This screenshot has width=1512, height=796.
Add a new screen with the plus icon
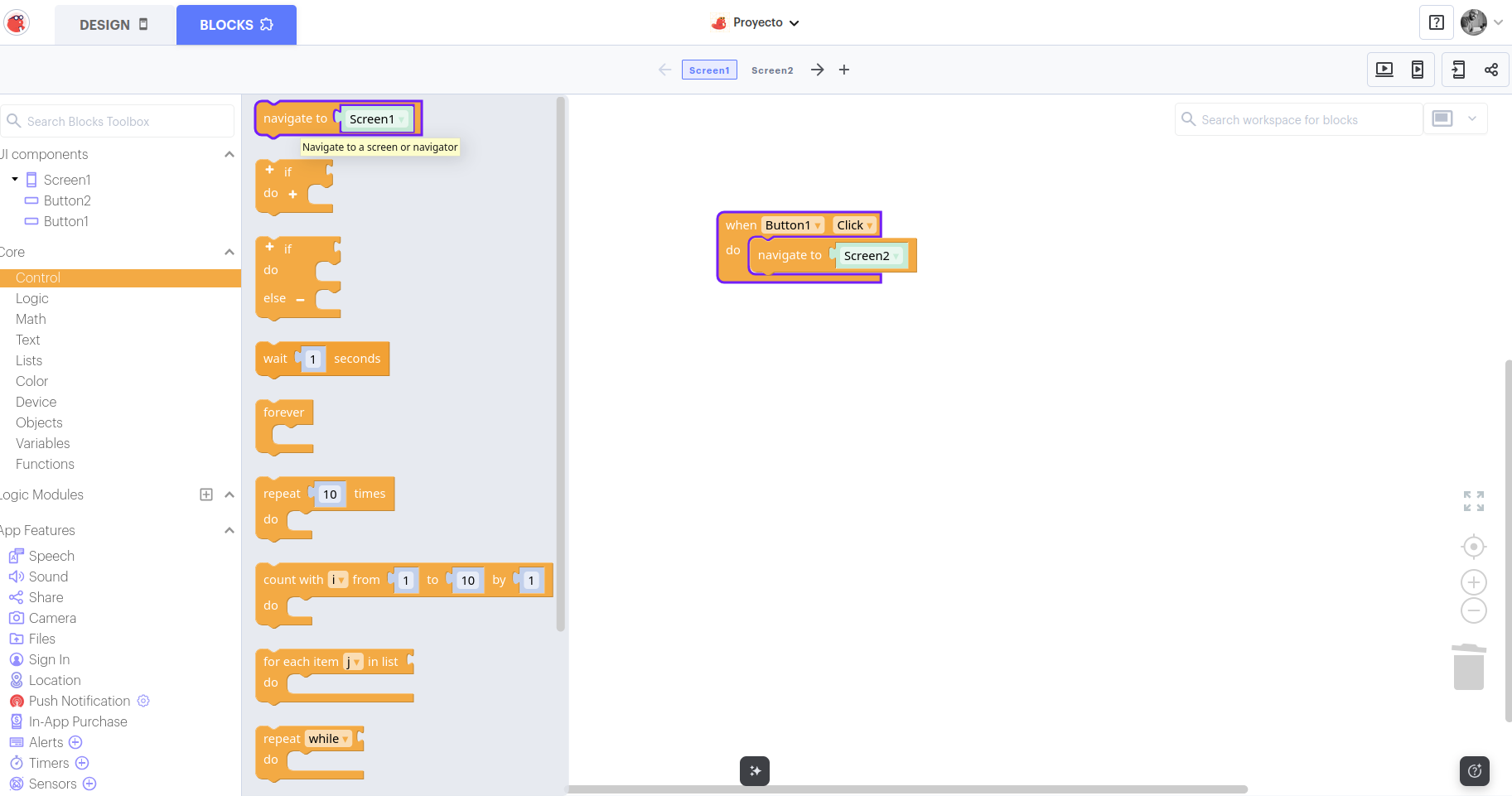point(843,70)
